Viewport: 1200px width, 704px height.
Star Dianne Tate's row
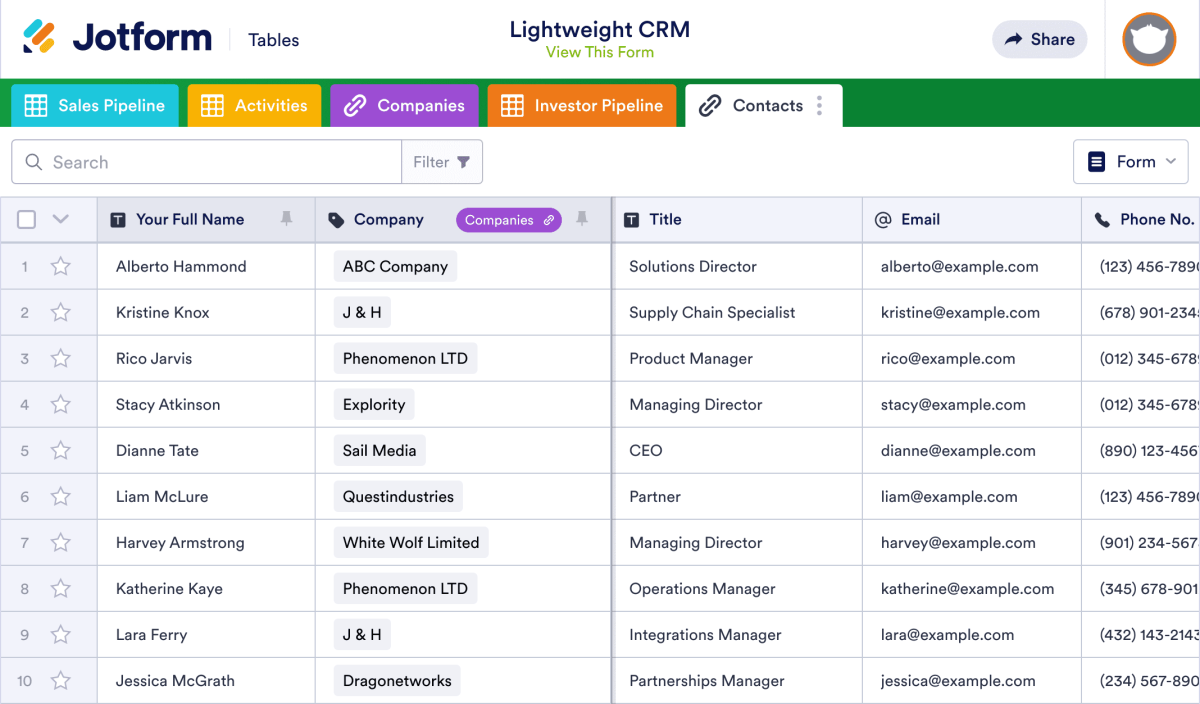coord(61,450)
